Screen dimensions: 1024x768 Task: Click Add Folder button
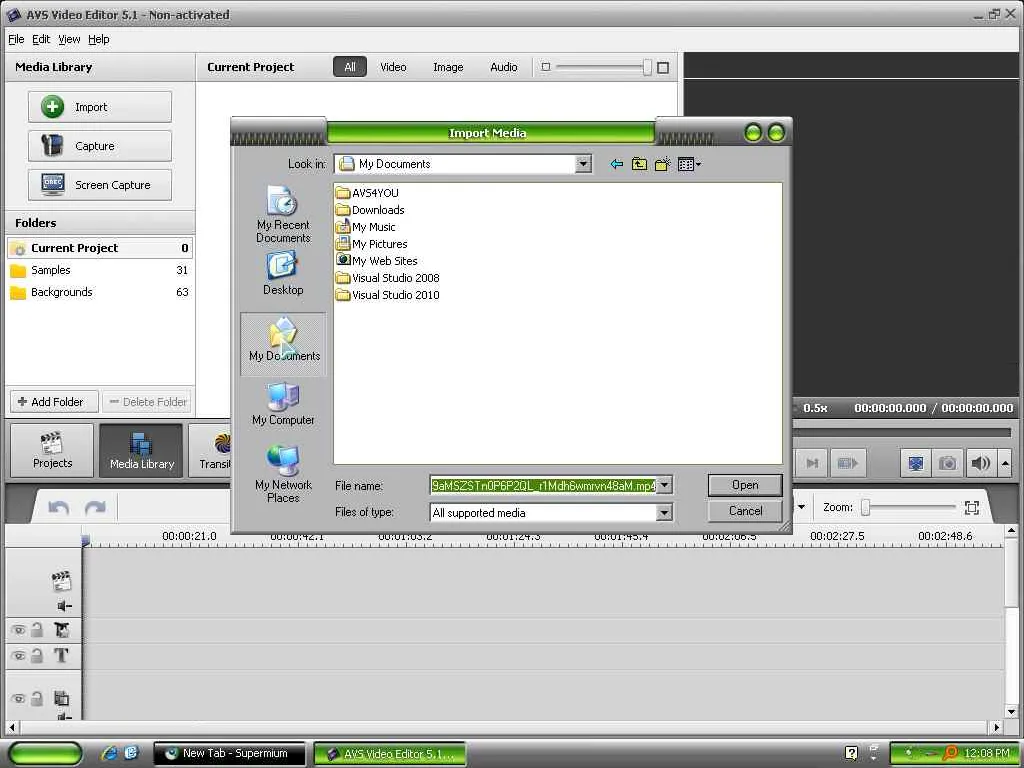[x=54, y=402]
